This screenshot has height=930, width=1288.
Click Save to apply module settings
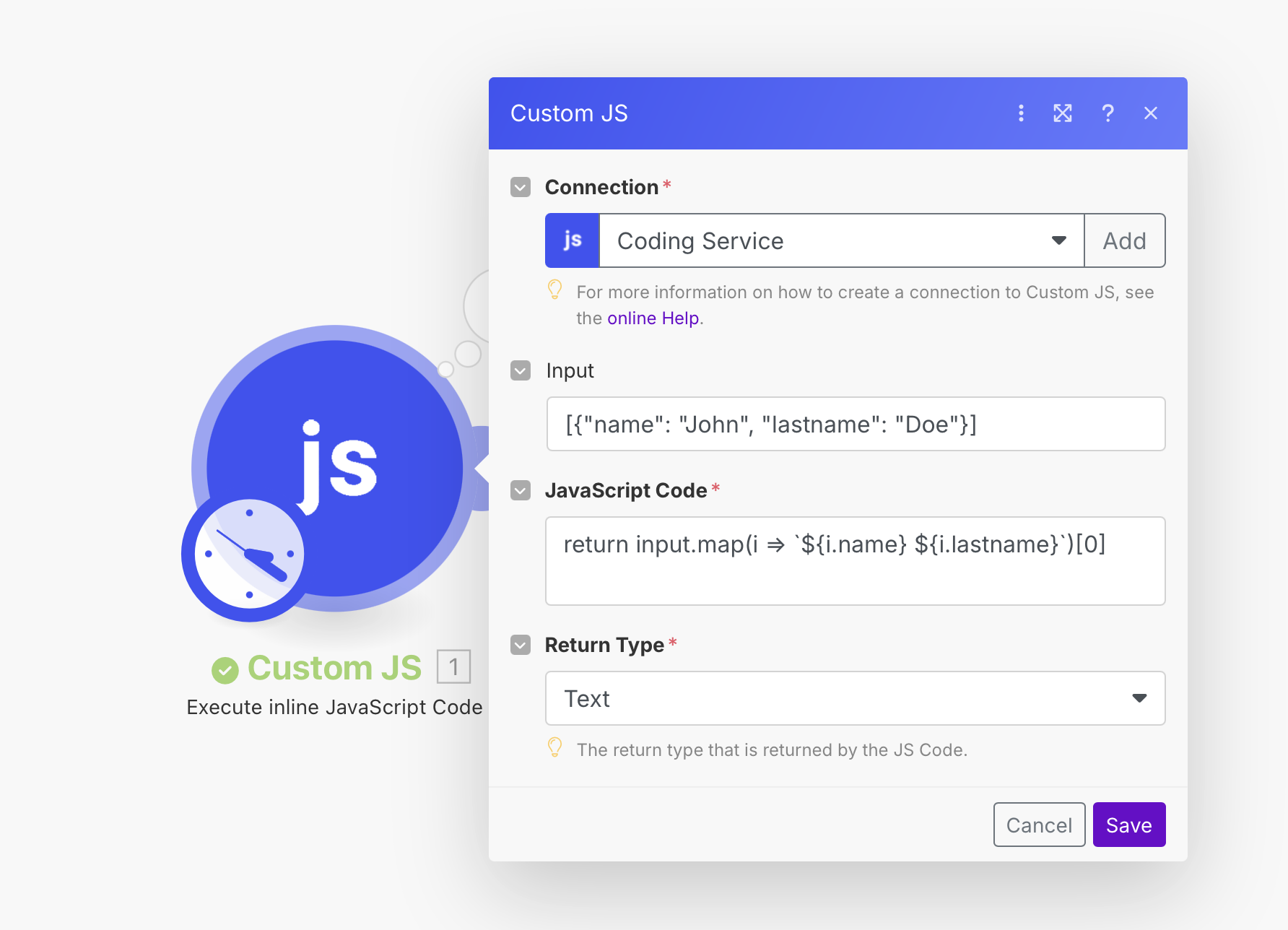coord(1128,825)
